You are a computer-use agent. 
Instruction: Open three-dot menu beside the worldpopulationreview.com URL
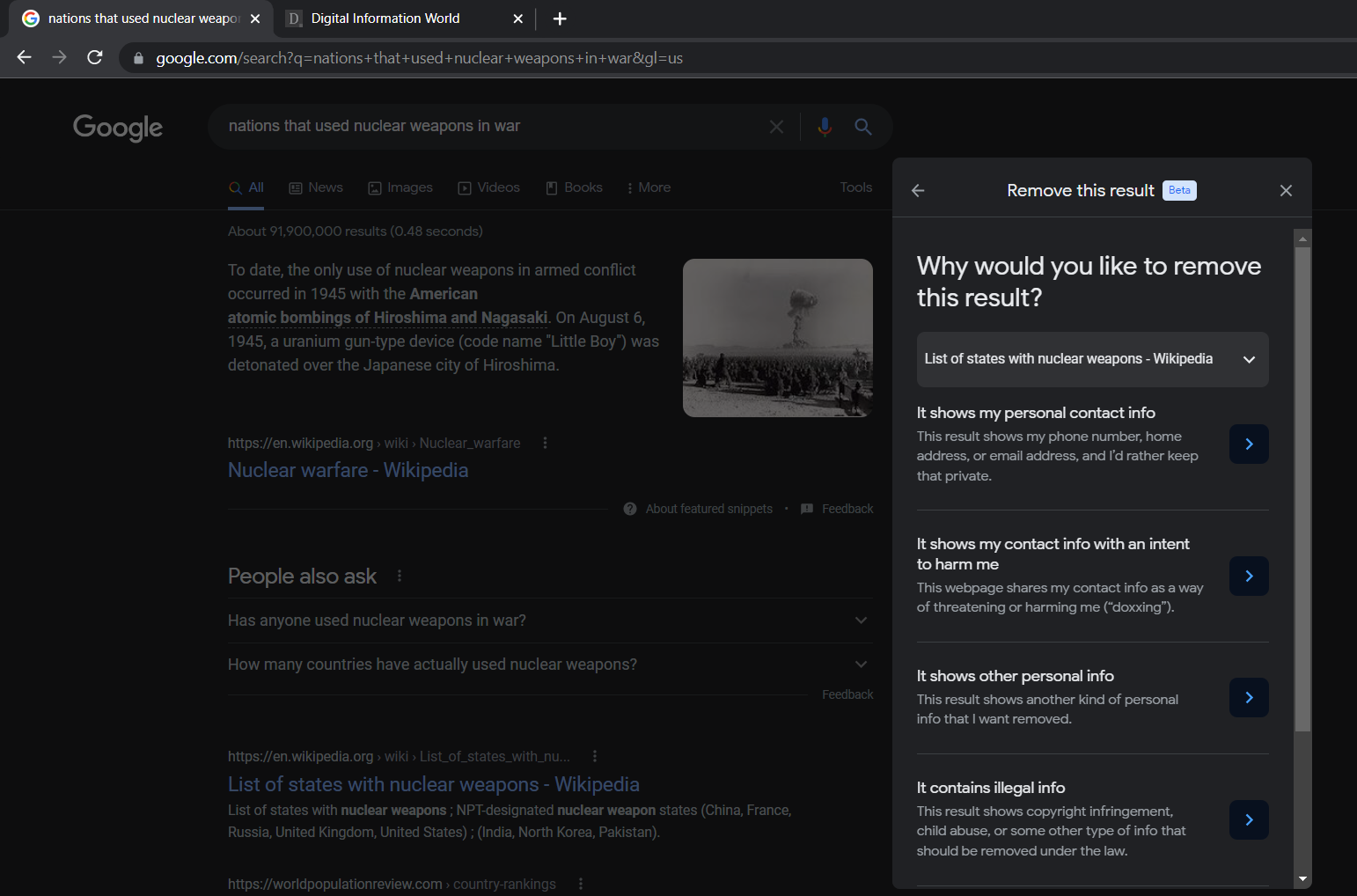(581, 884)
